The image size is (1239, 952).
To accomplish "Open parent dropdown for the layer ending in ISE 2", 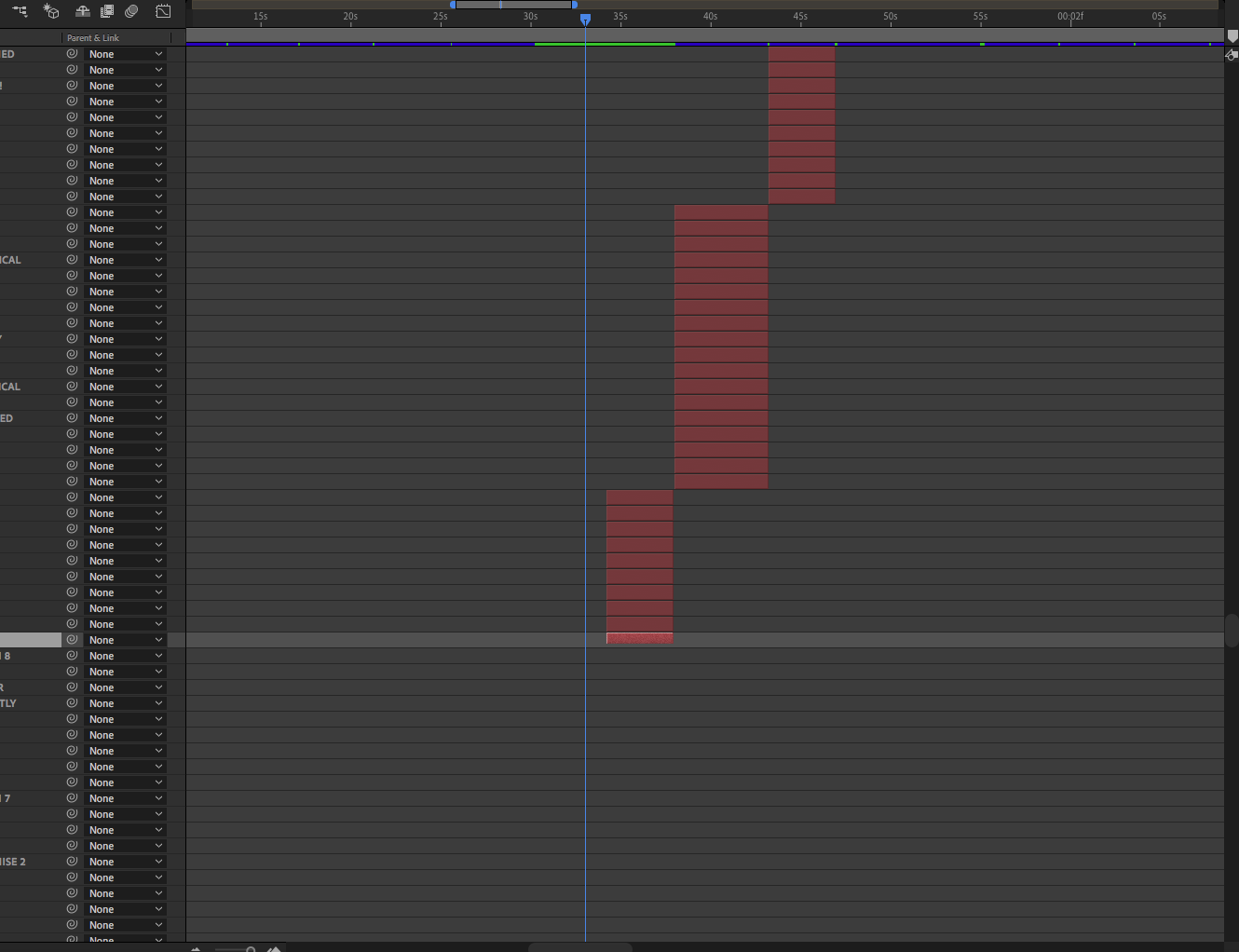I will pos(125,862).
